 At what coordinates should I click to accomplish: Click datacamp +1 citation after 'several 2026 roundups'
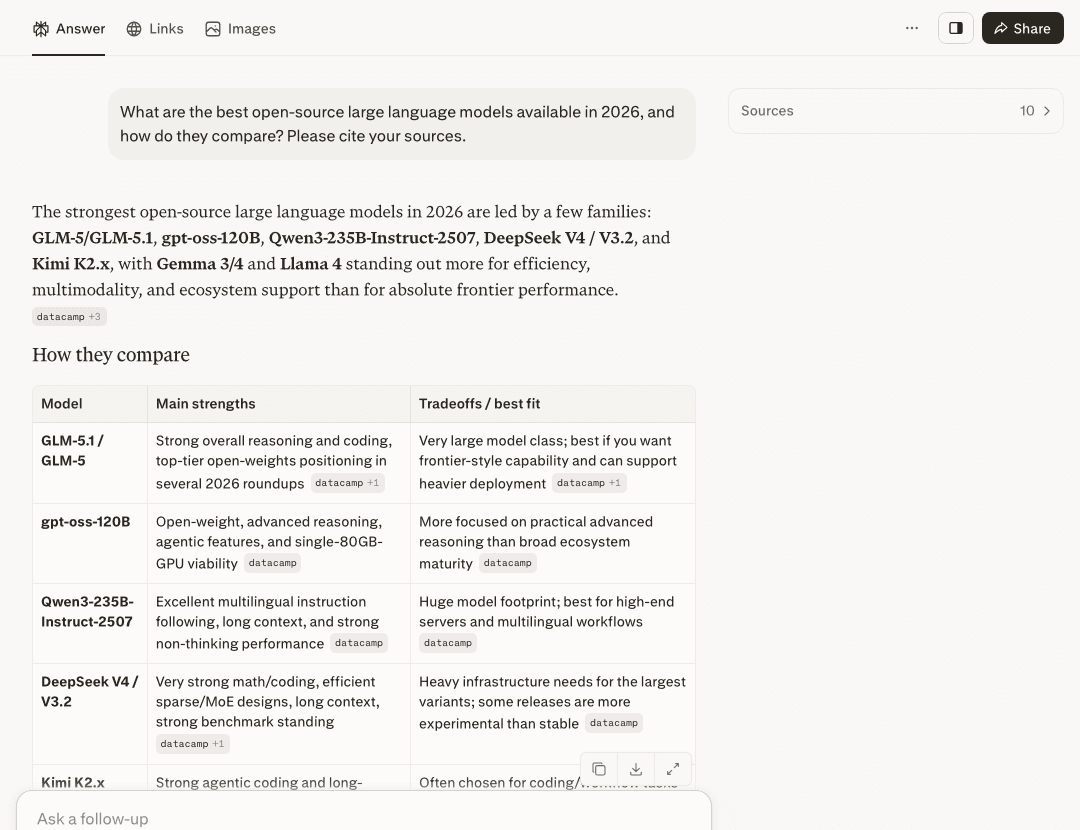[347, 483]
